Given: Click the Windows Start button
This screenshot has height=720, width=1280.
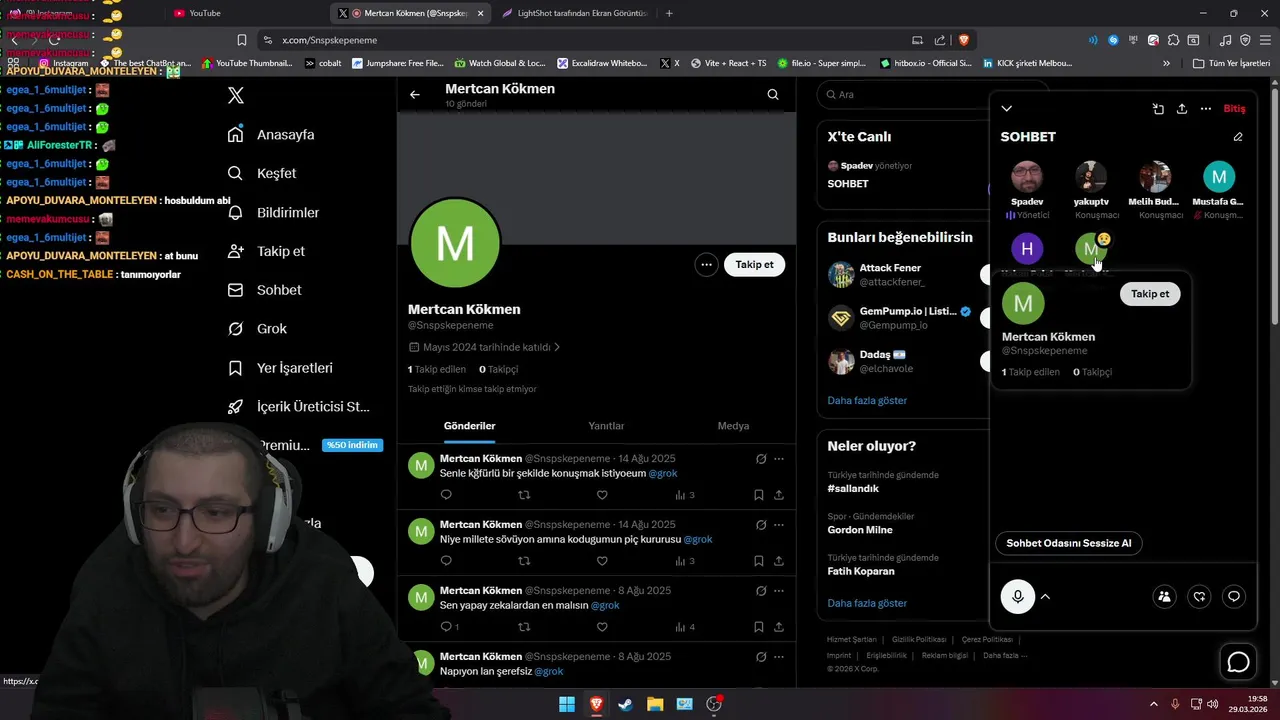Looking at the screenshot, I should coord(566,704).
